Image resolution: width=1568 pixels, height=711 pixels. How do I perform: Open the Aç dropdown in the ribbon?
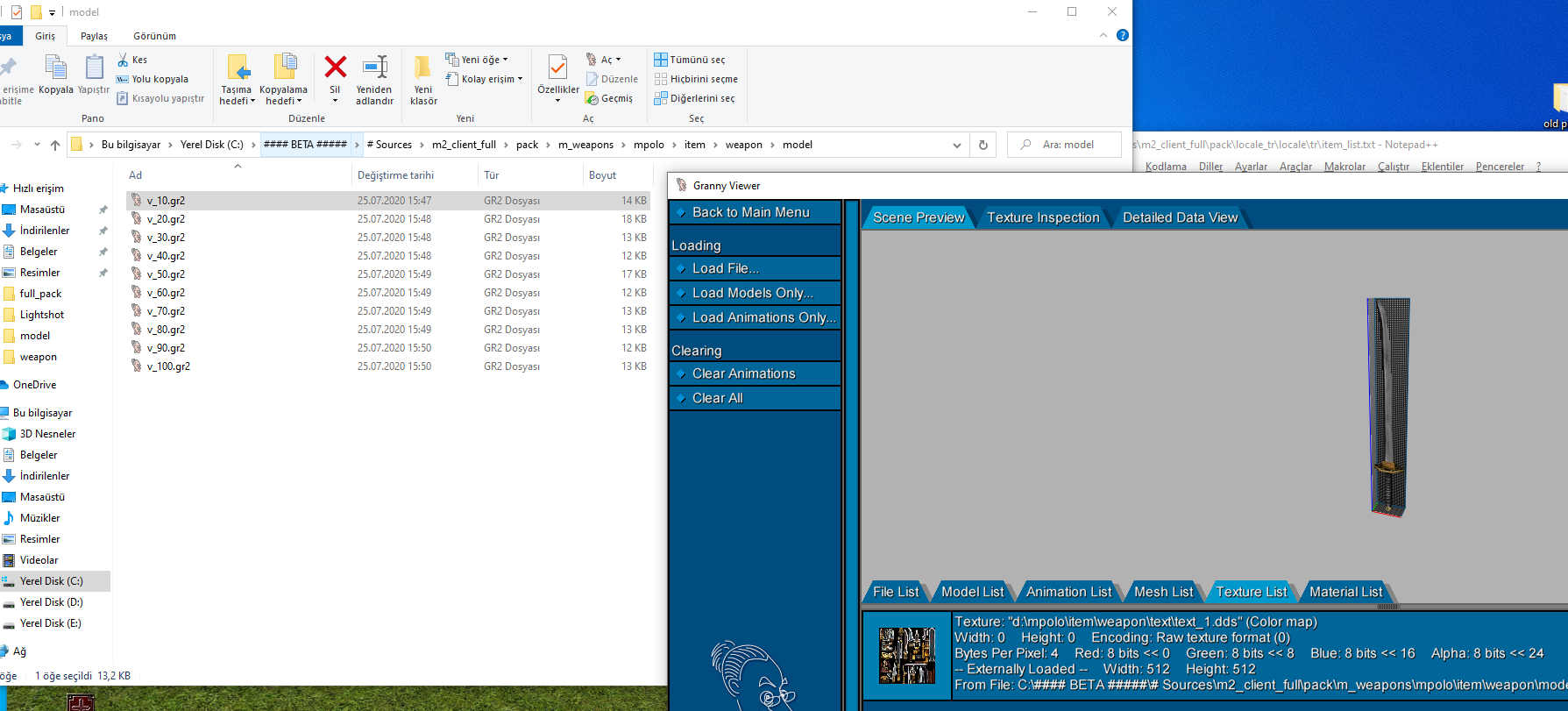pyautogui.click(x=604, y=60)
